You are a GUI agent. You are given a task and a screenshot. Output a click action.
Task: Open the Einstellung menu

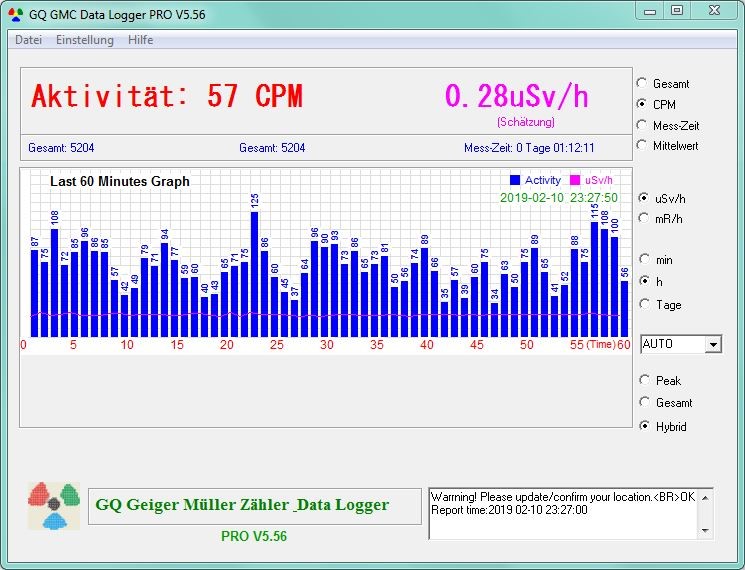[85, 40]
